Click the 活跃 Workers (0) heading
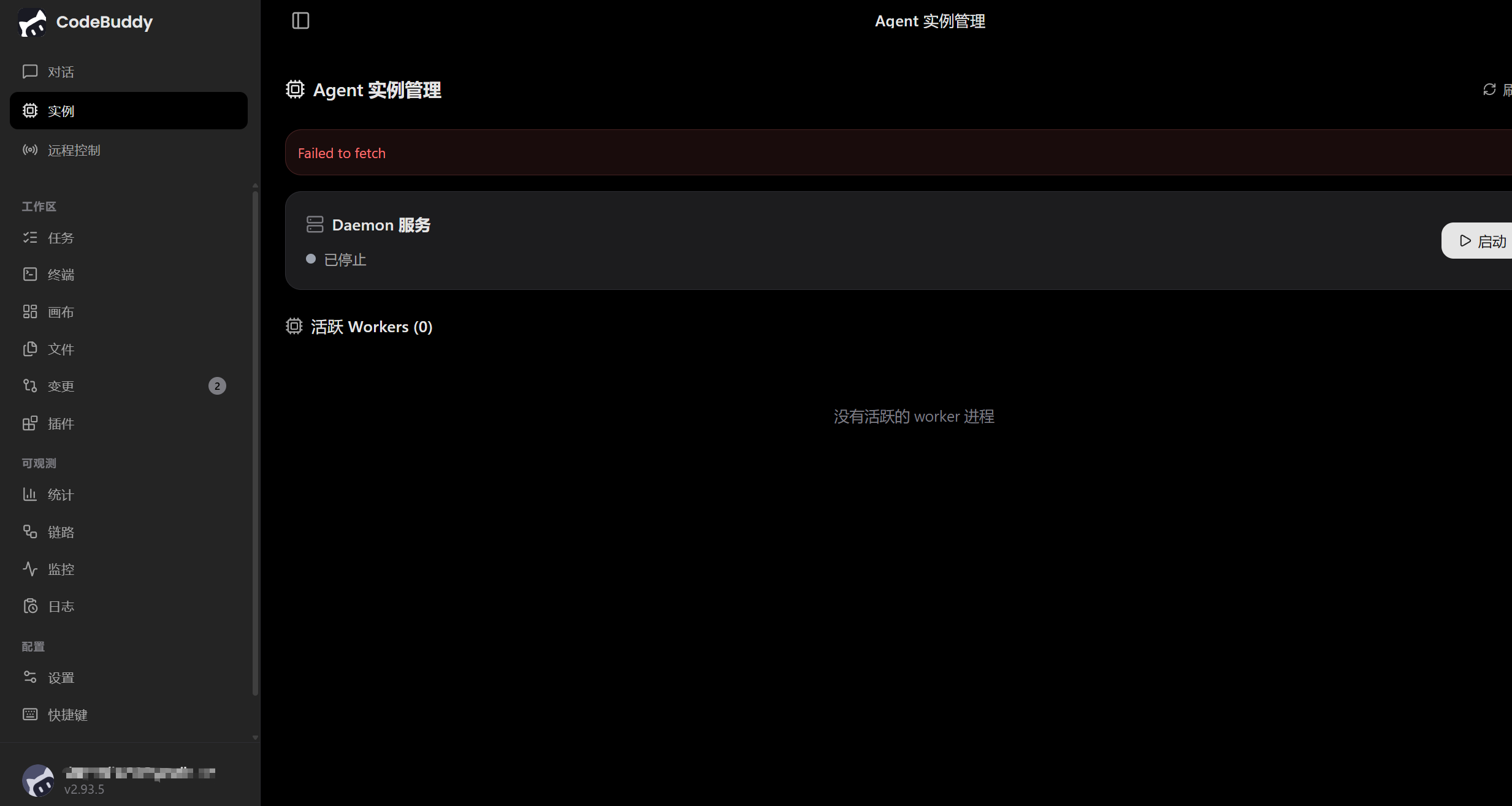1512x806 pixels. pyautogui.click(x=372, y=326)
